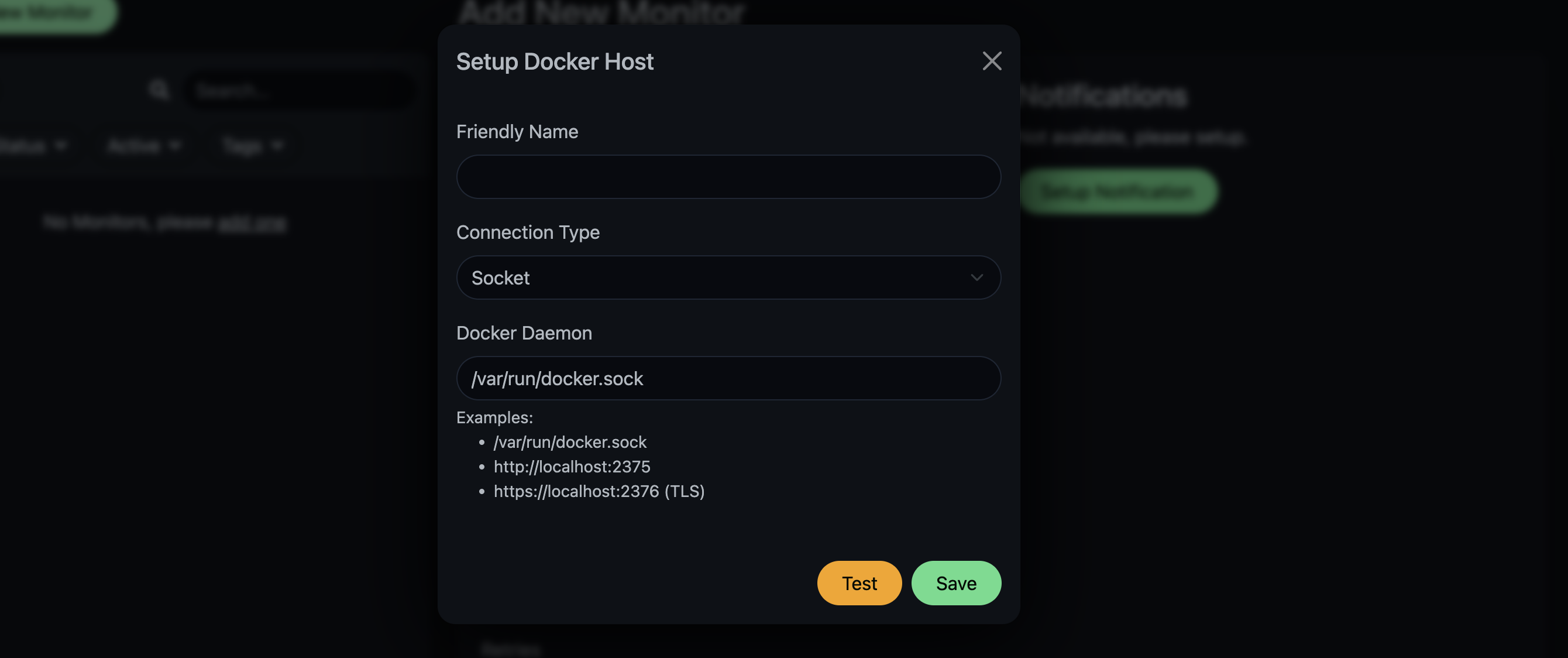
Task: Focus the Friendly Name input field
Action: [x=728, y=177]
